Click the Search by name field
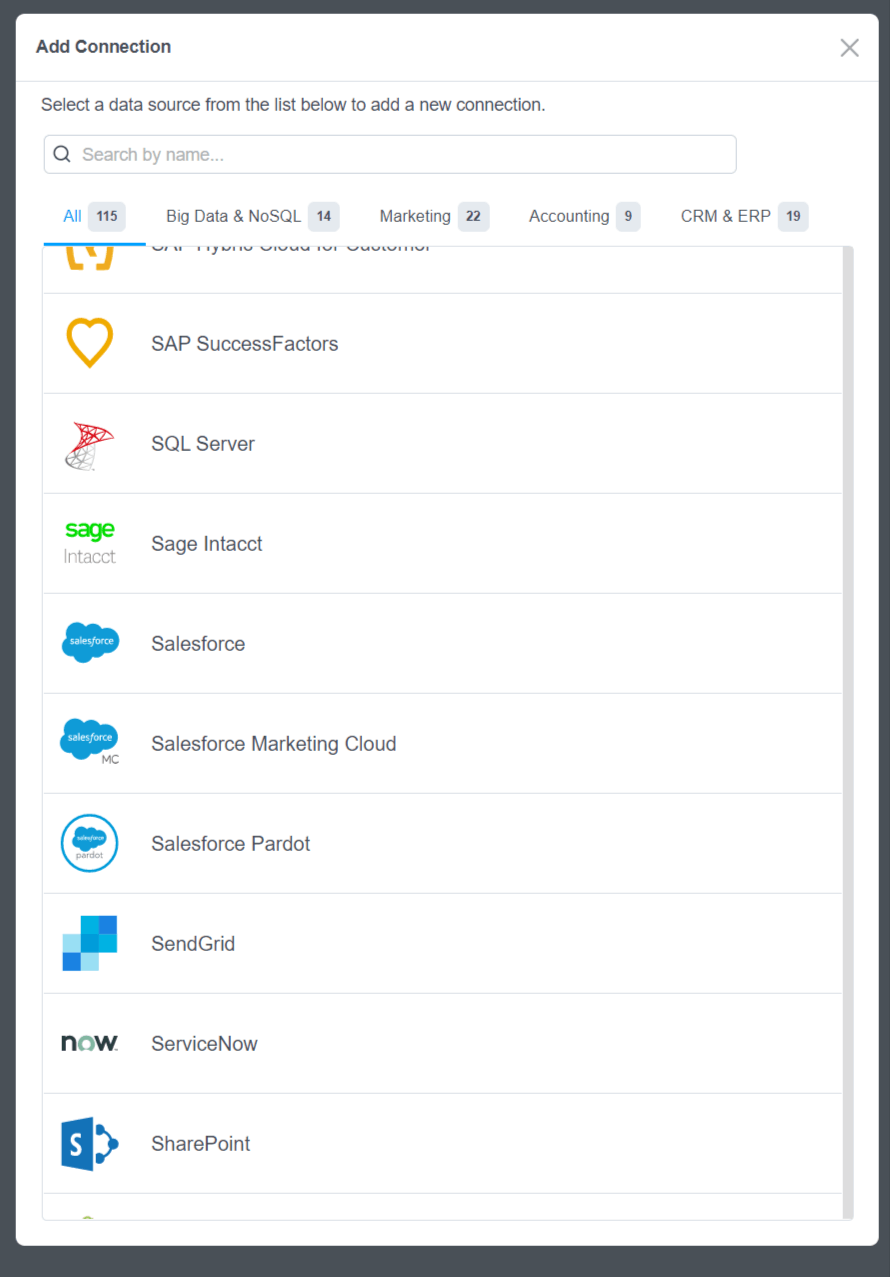Viewport: 890px width, 1277px height. point(400,154)
